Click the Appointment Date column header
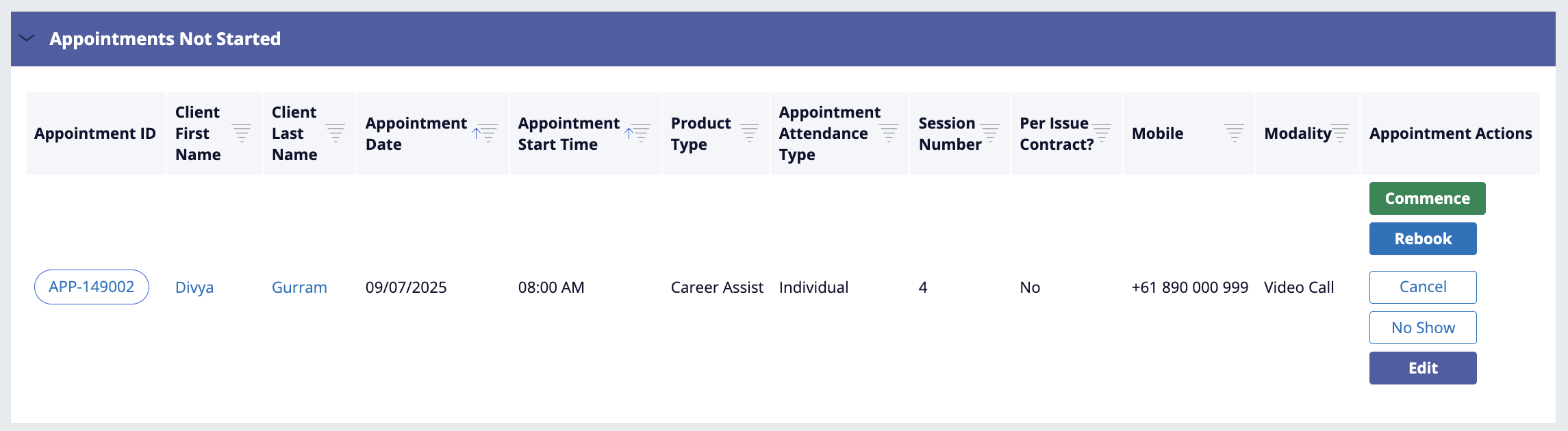Image resolution: width=1568 pixels, height=431 pixels. (416, 133)
